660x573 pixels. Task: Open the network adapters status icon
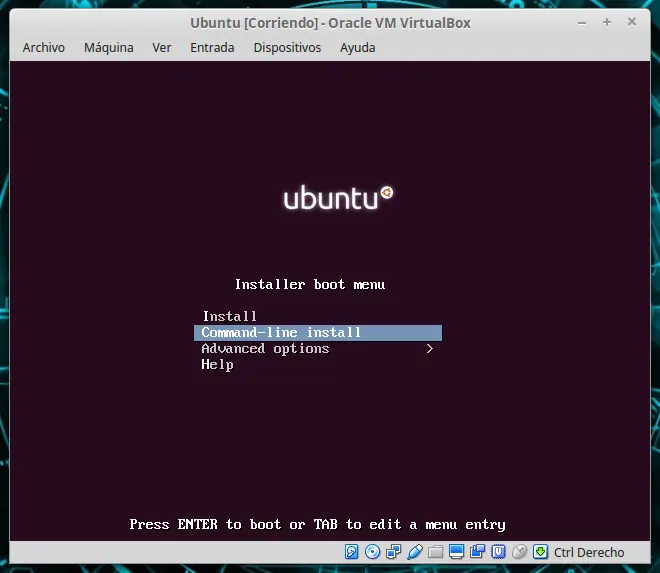pos(394,552)
